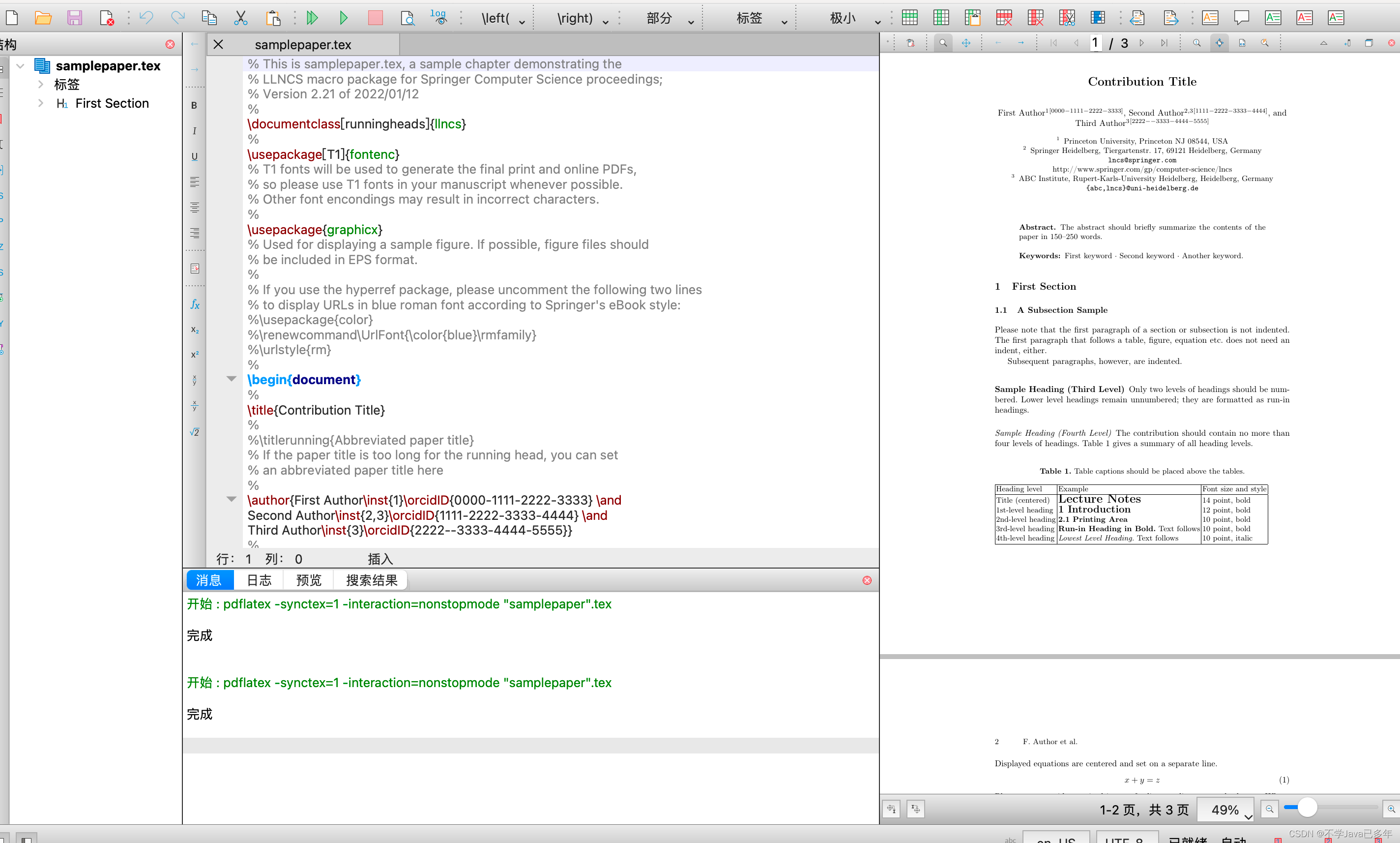This screenshot has width=1400, height=843.
Task: Click the Square root math icon
Action: coord(194,432)
